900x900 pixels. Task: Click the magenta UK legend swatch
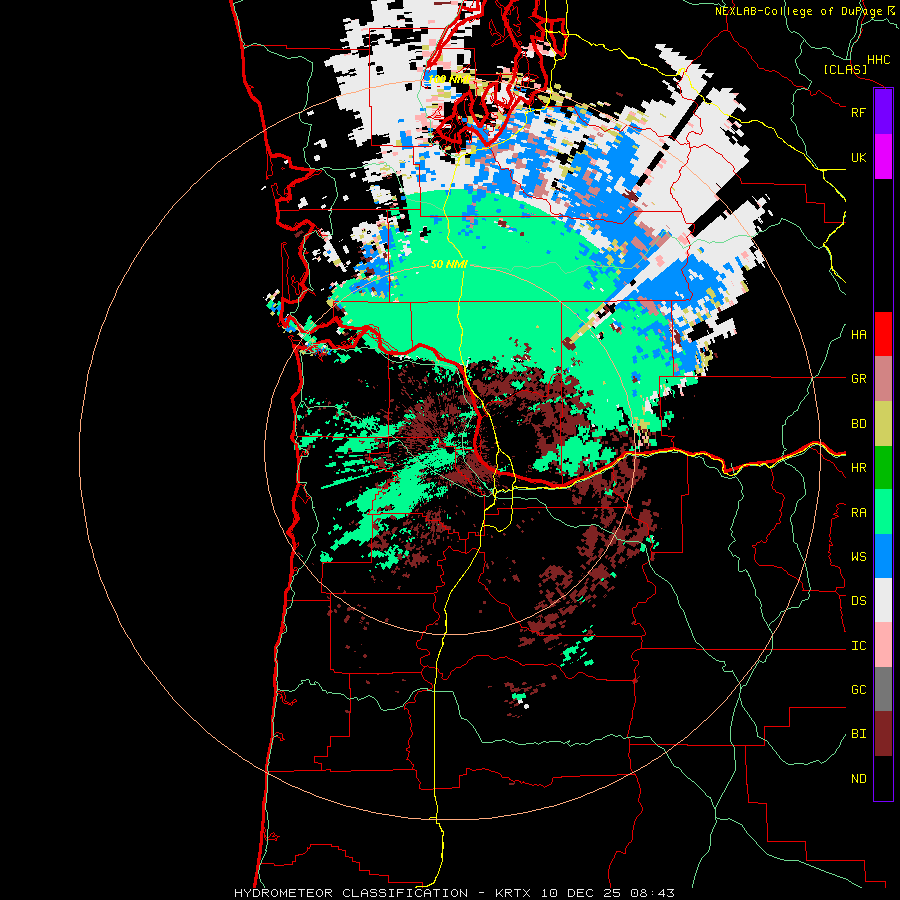(x=883, y=157)
